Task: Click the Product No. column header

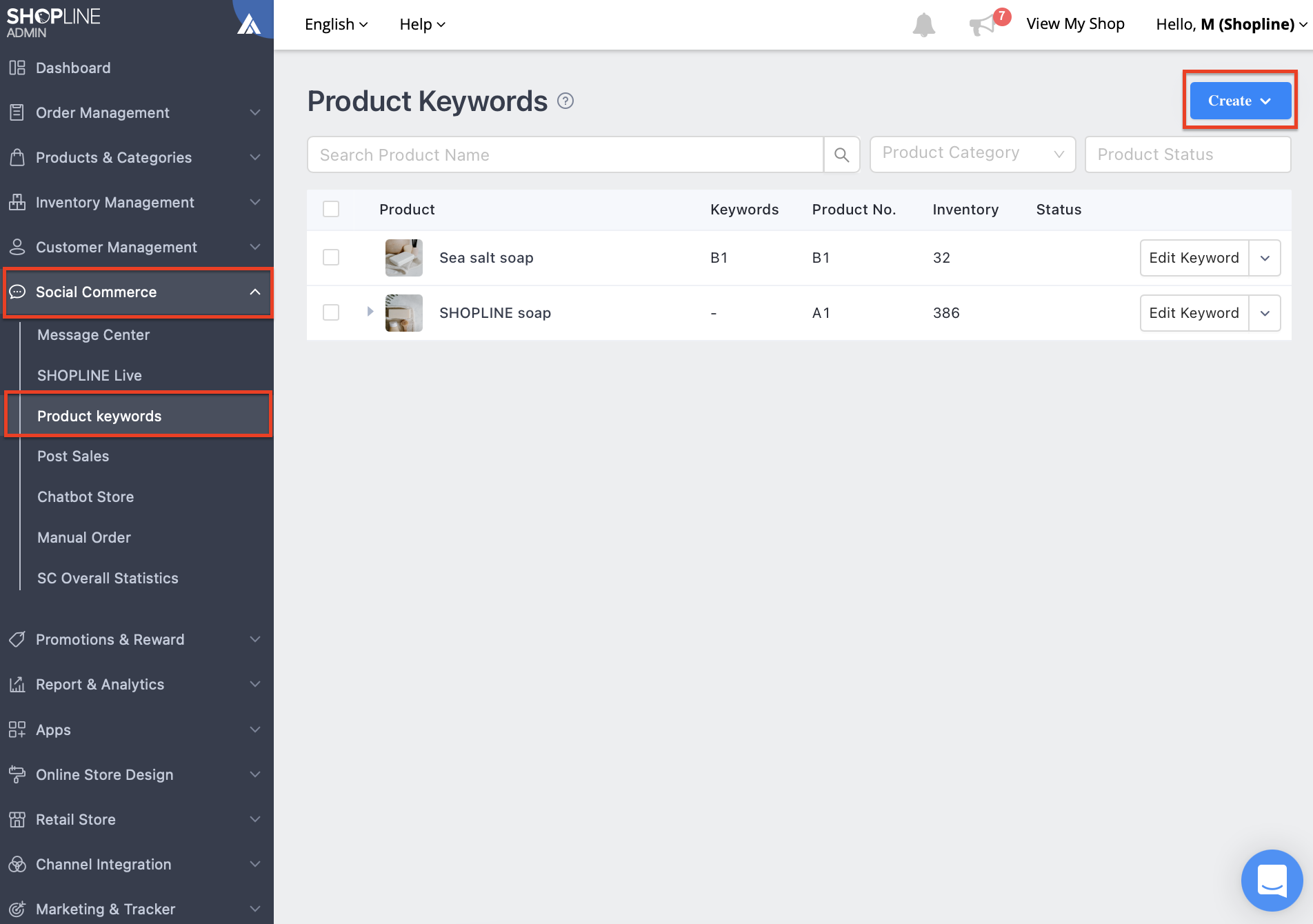Action: click(x=854, y=210)
